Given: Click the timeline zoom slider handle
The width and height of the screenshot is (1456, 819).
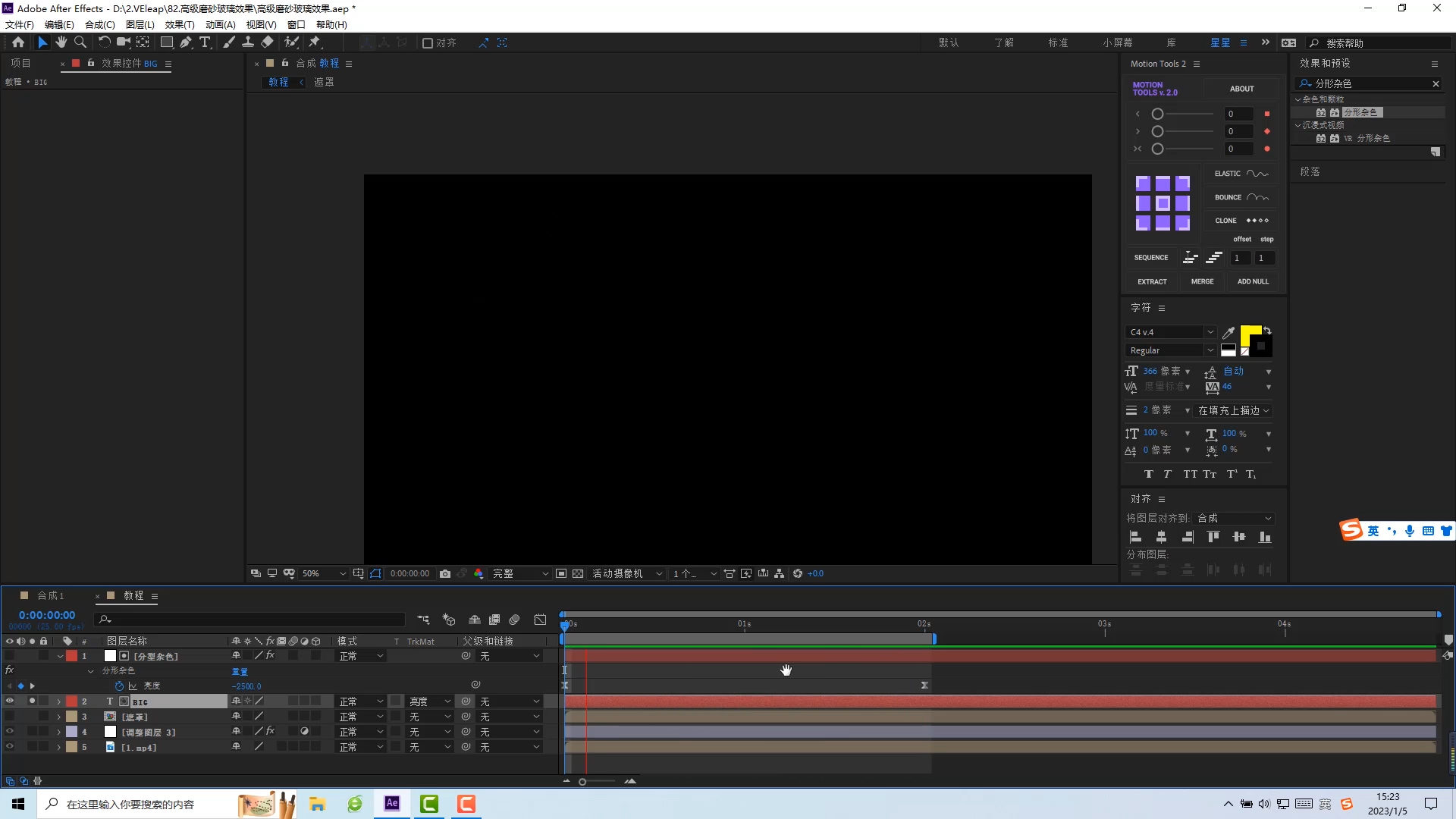Looking at the screenshot, I should [x=582, y=782].
